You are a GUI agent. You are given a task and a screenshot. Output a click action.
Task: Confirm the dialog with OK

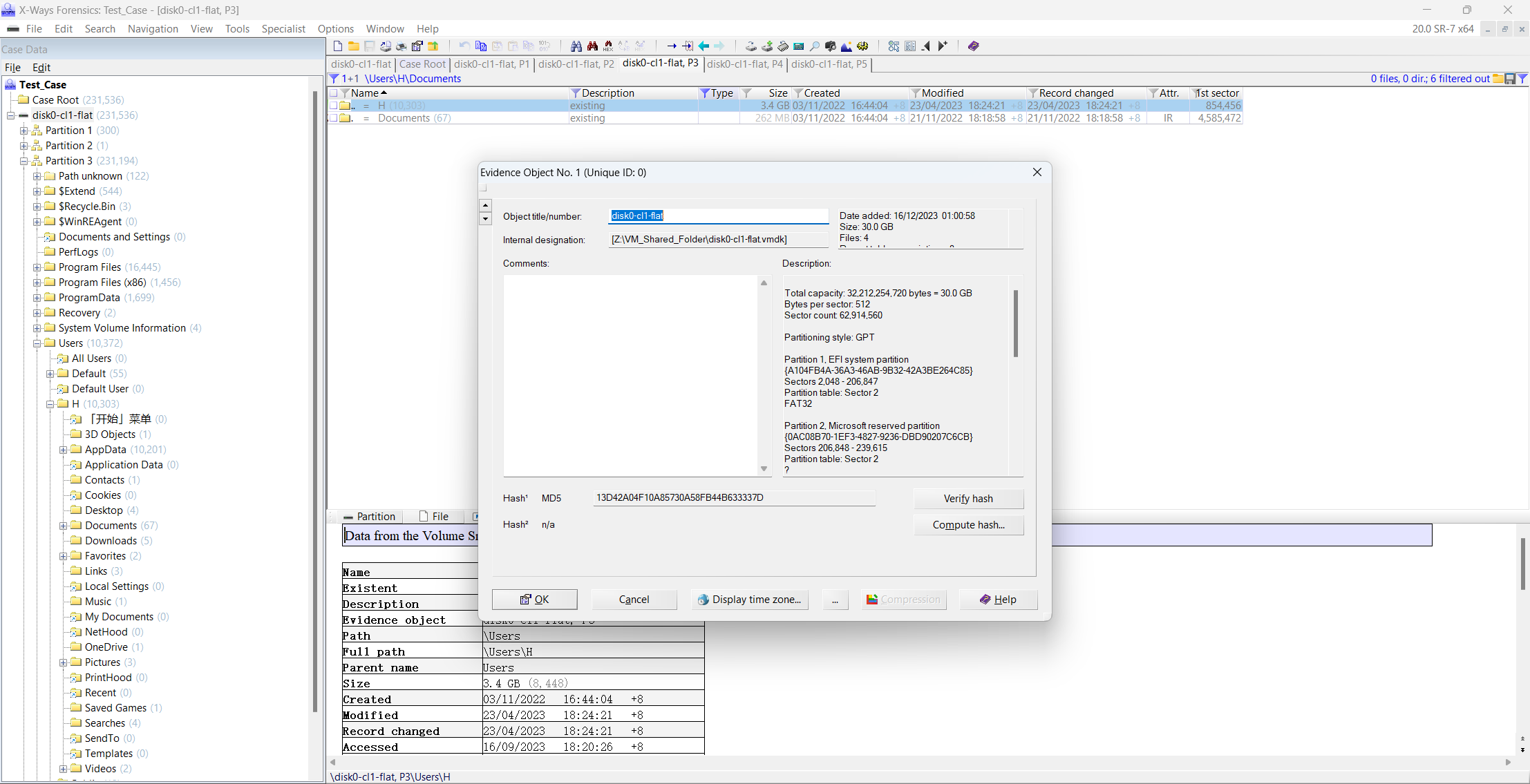coord(534,600)
